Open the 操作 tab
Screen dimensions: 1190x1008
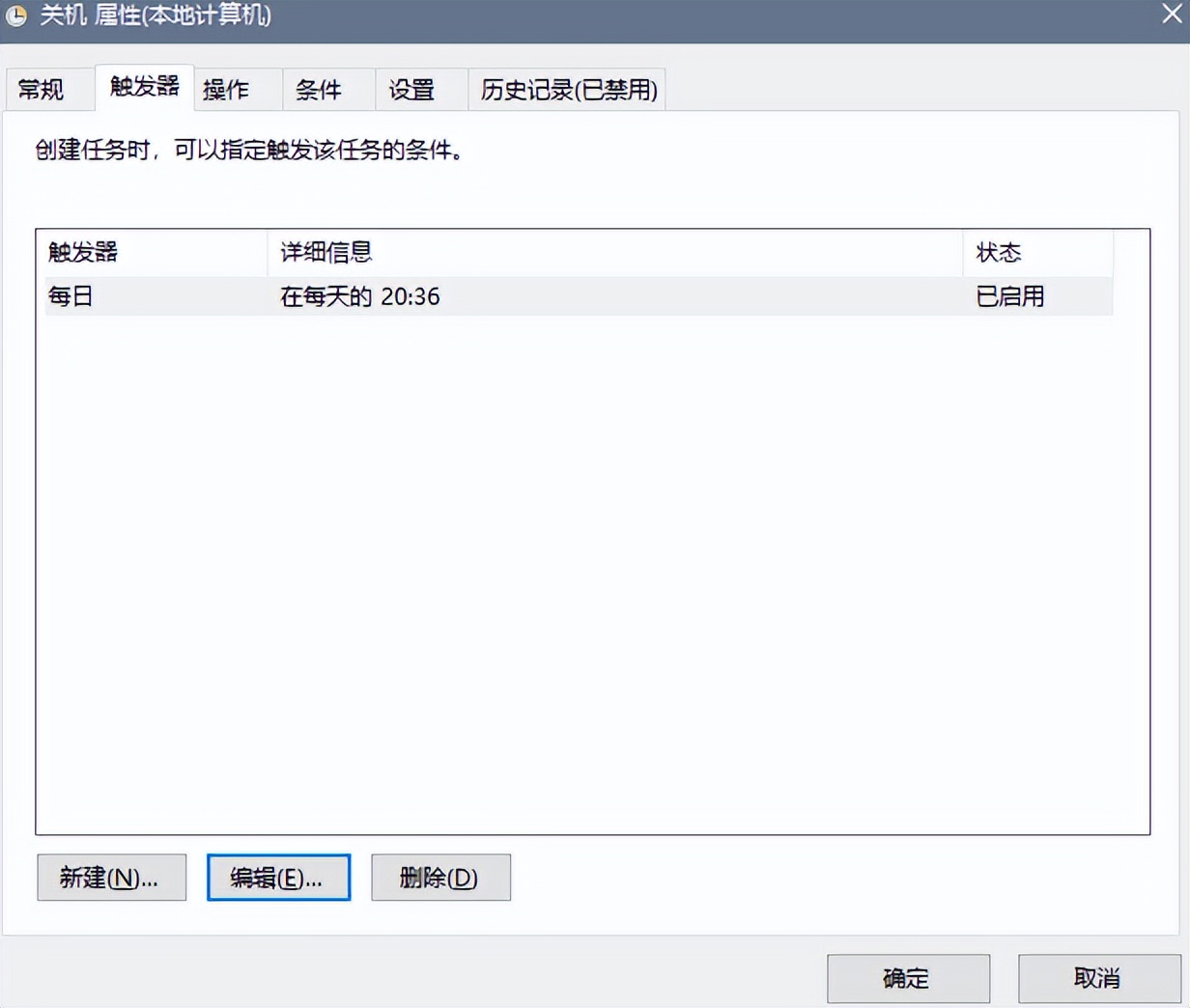click(224, 89)
